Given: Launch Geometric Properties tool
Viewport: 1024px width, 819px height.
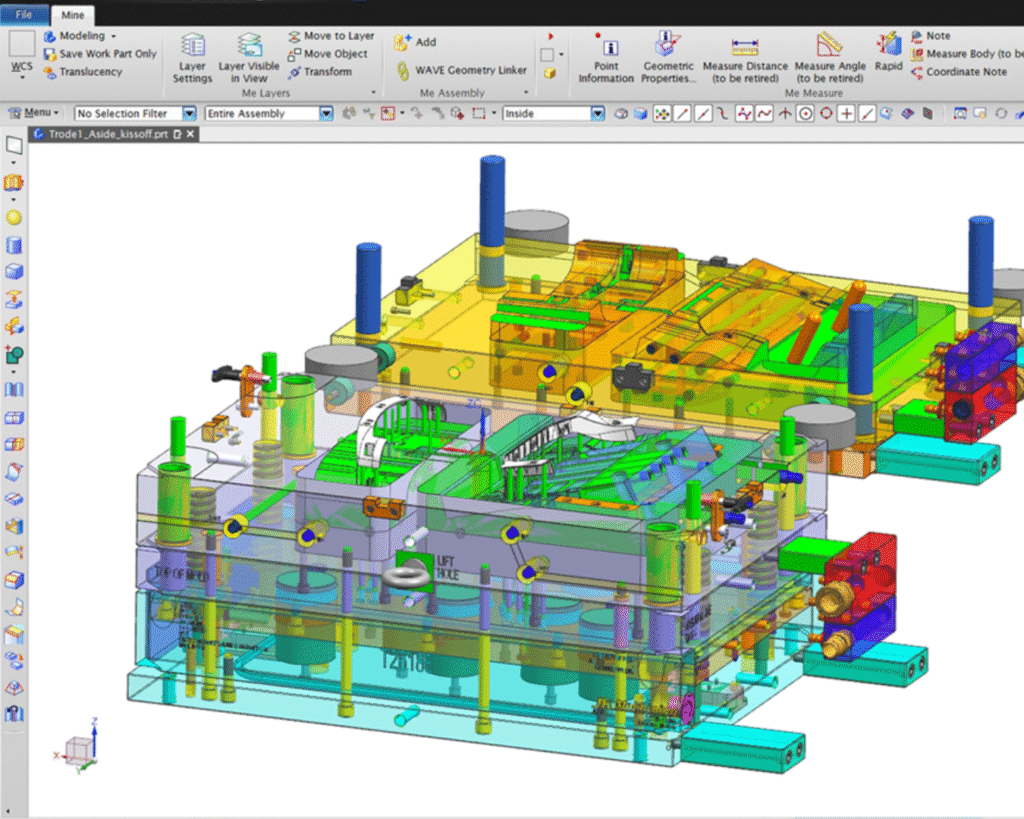Looking at the screenshot, I should (x=667, y=56).
